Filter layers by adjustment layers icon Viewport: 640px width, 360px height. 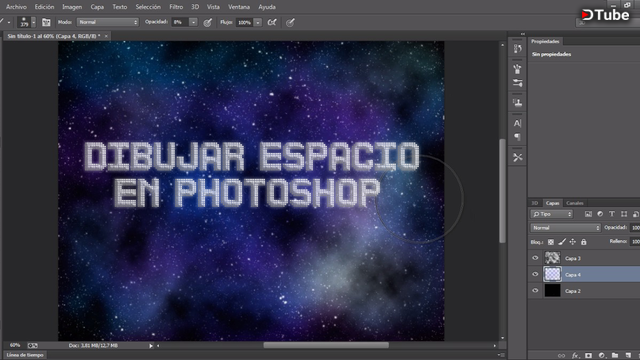coord(600,214)
